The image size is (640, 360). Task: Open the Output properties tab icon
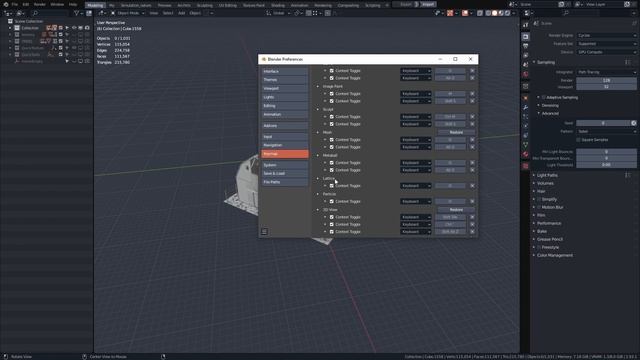[525, 46]
